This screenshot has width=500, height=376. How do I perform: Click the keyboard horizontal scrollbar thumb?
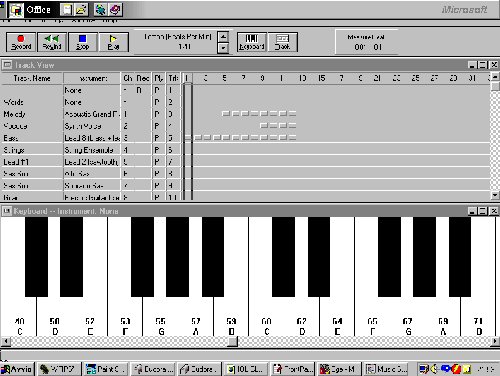tap(233, 341)
